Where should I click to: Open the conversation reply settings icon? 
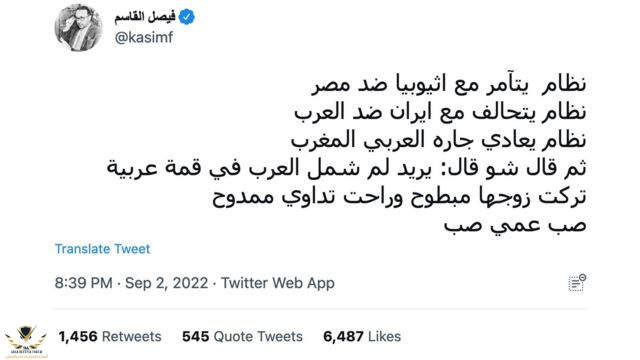tap(577, 283)
